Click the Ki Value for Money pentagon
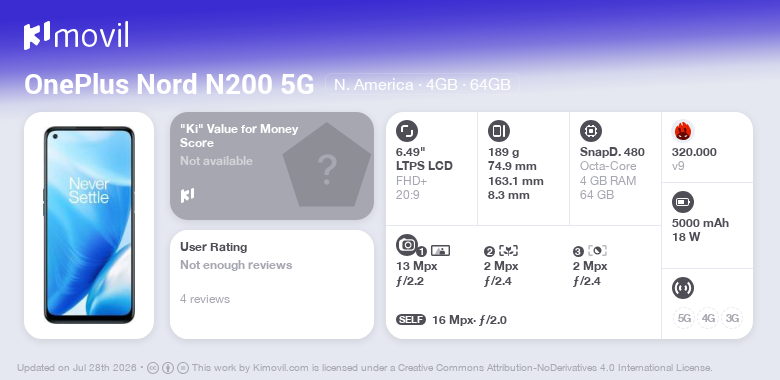 [327, 165]
